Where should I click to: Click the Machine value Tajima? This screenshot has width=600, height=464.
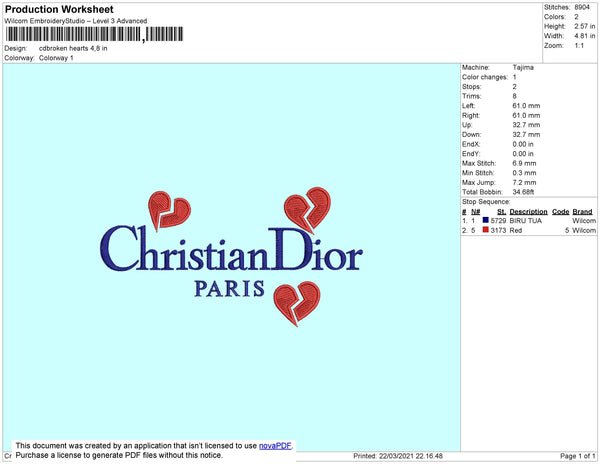coord(523,67)
